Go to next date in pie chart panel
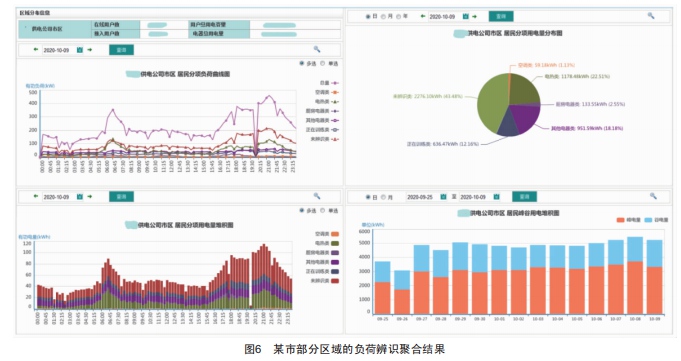 click(x=475, y=17)
